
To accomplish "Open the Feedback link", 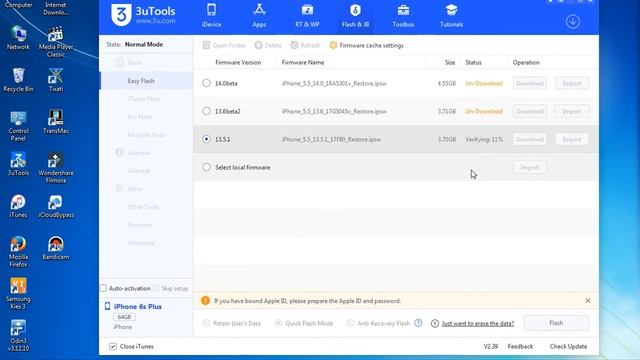I will [520, 346].
